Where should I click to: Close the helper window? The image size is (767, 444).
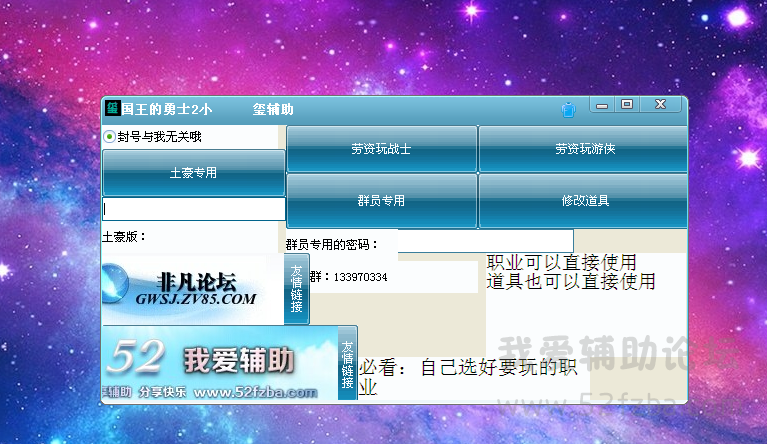[x=660, y=104]
